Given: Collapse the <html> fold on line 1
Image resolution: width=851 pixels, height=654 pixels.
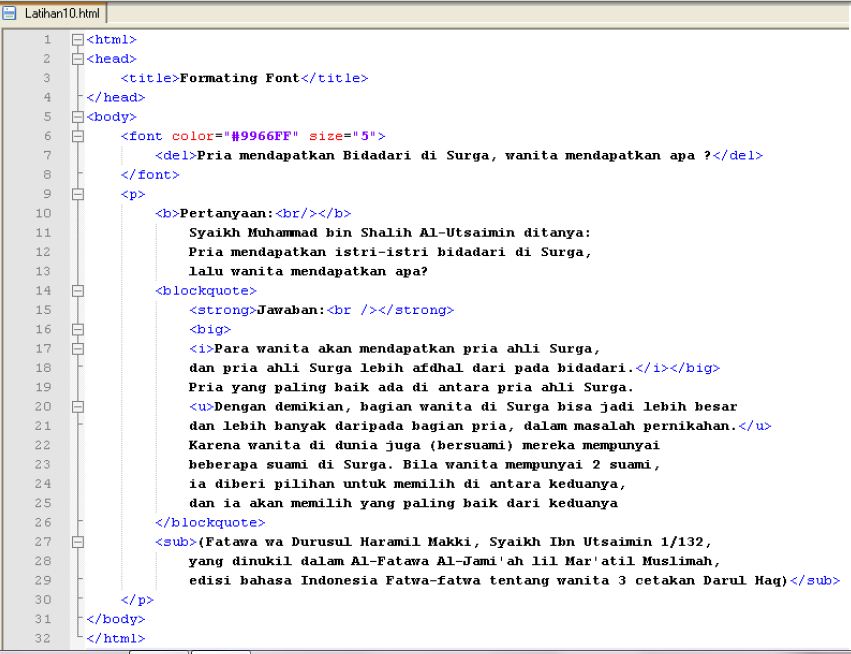Looking at the screenshot, I should [x=78, y=40].
